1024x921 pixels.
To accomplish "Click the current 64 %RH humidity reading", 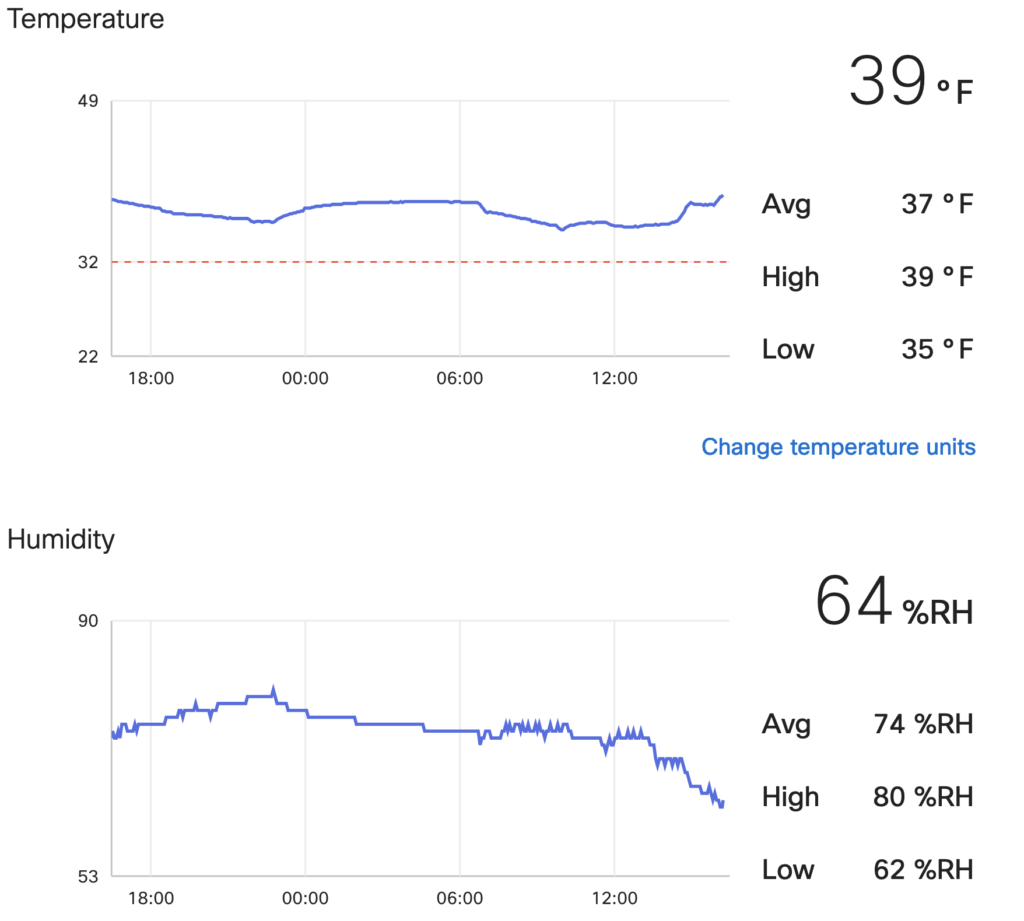I will click(x=893, y=602).
